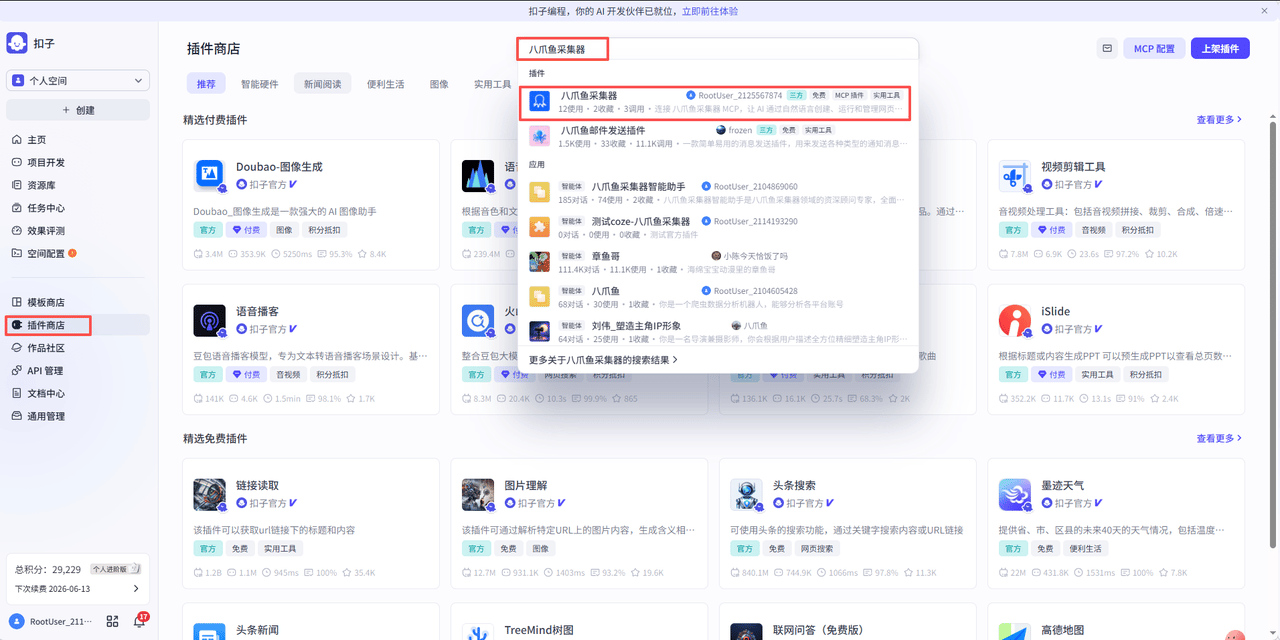
Task: Select the 八爪鱼采集器智能助手 app result
Action: pyautogui.click(x=718, y=193)
